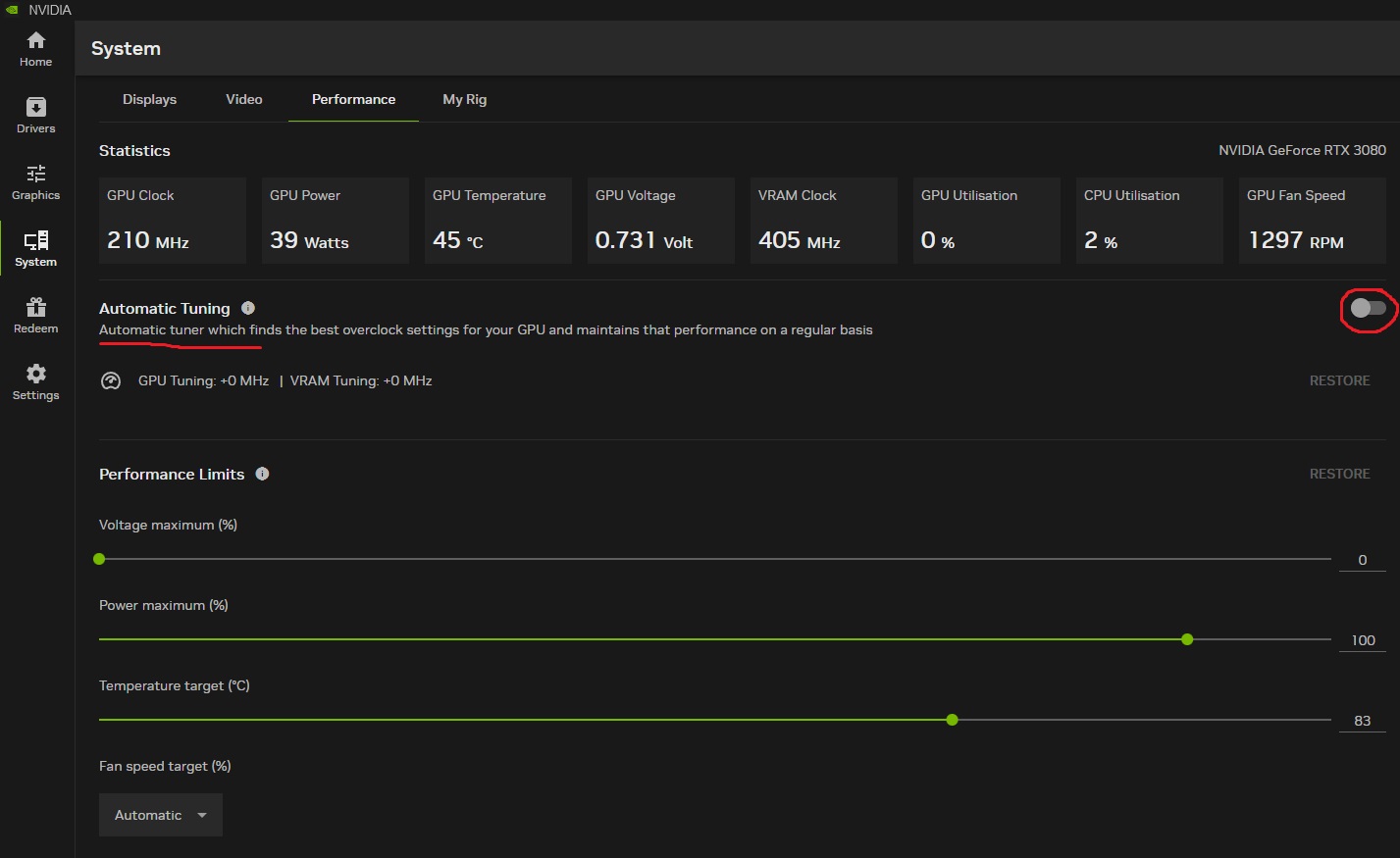Click the Voltage maximum slider handle
The width and height of the screenshot is (1400, 858).
99,559
